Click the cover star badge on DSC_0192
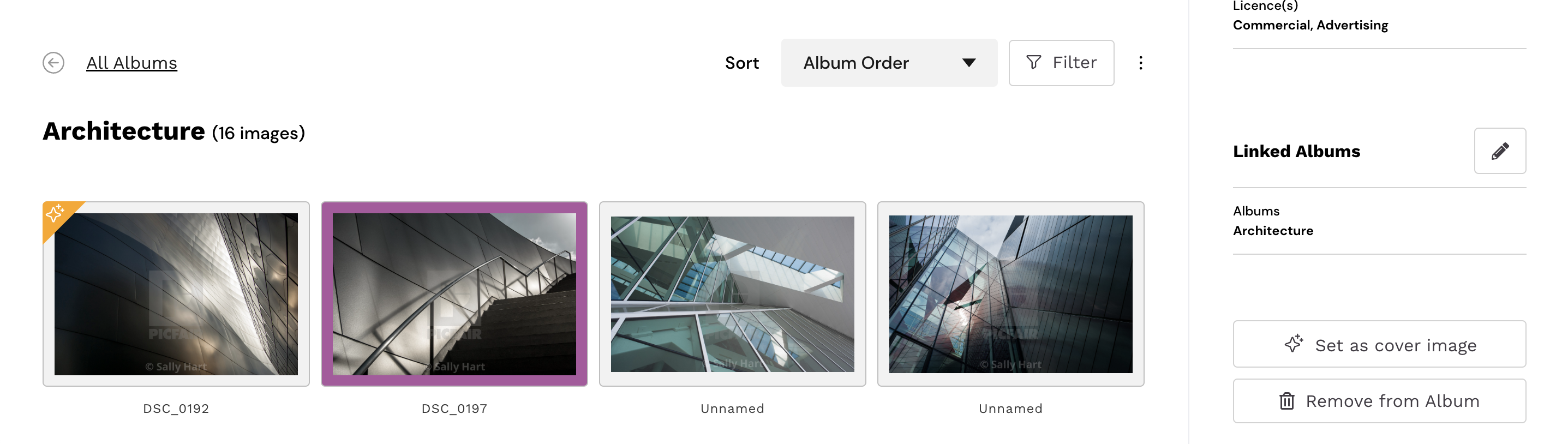This screenshot has width=1568, height=444. (x=56, y=213)
